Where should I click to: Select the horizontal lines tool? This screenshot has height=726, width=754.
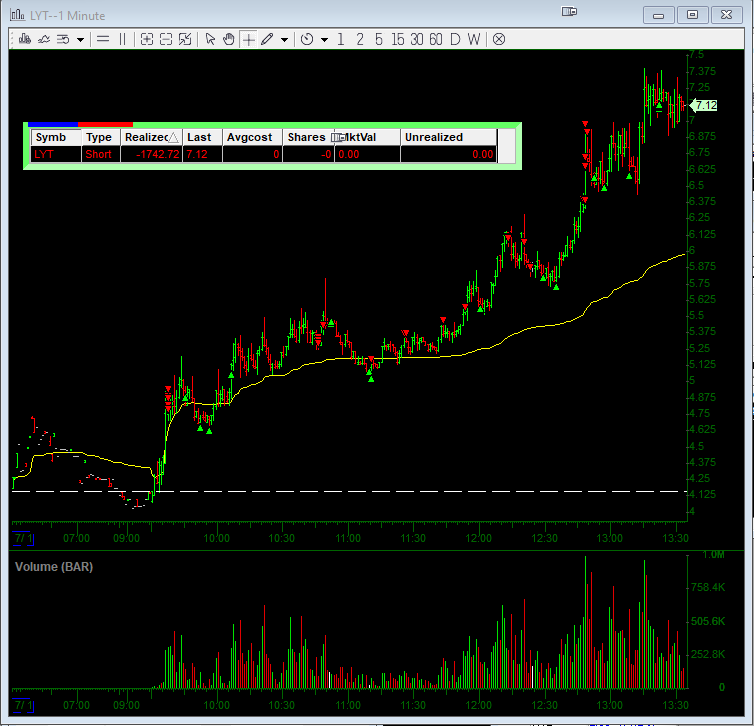click(103, 39)
